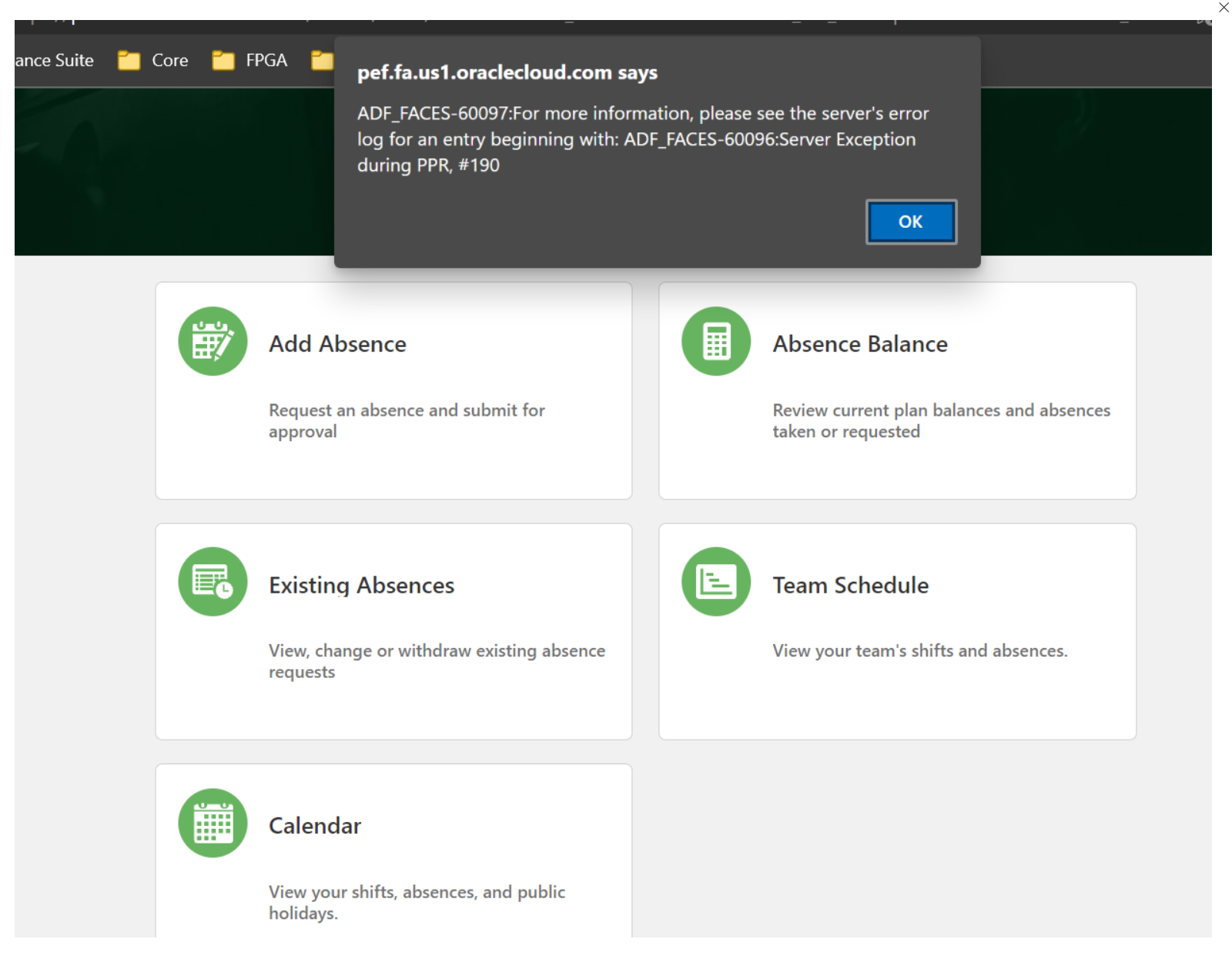This screenshot has width=1232, height=959.
Task: Expand the FPGA bookmarks folder
Action: (265, 60)
